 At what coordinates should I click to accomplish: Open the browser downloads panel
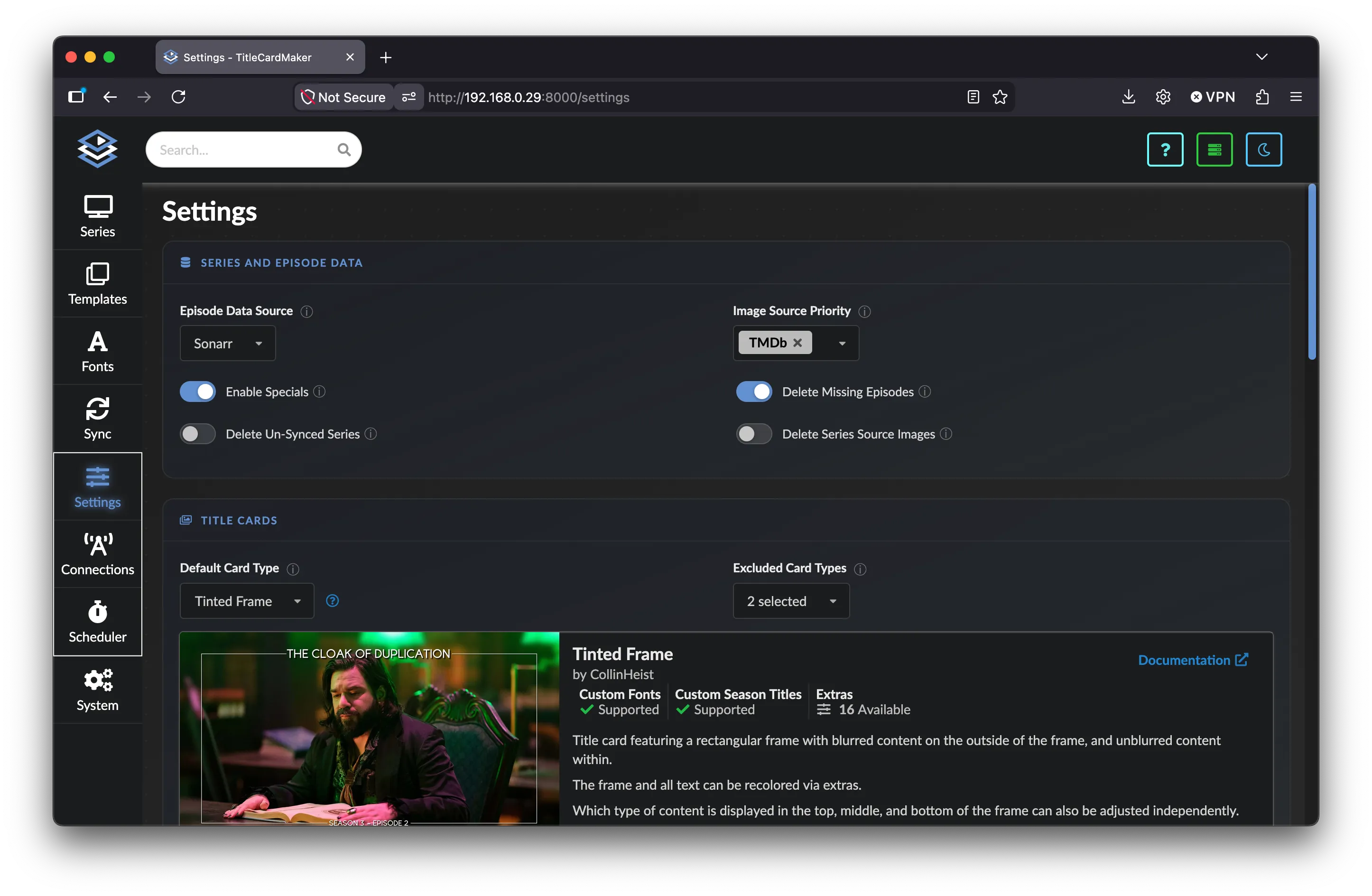1128,97
